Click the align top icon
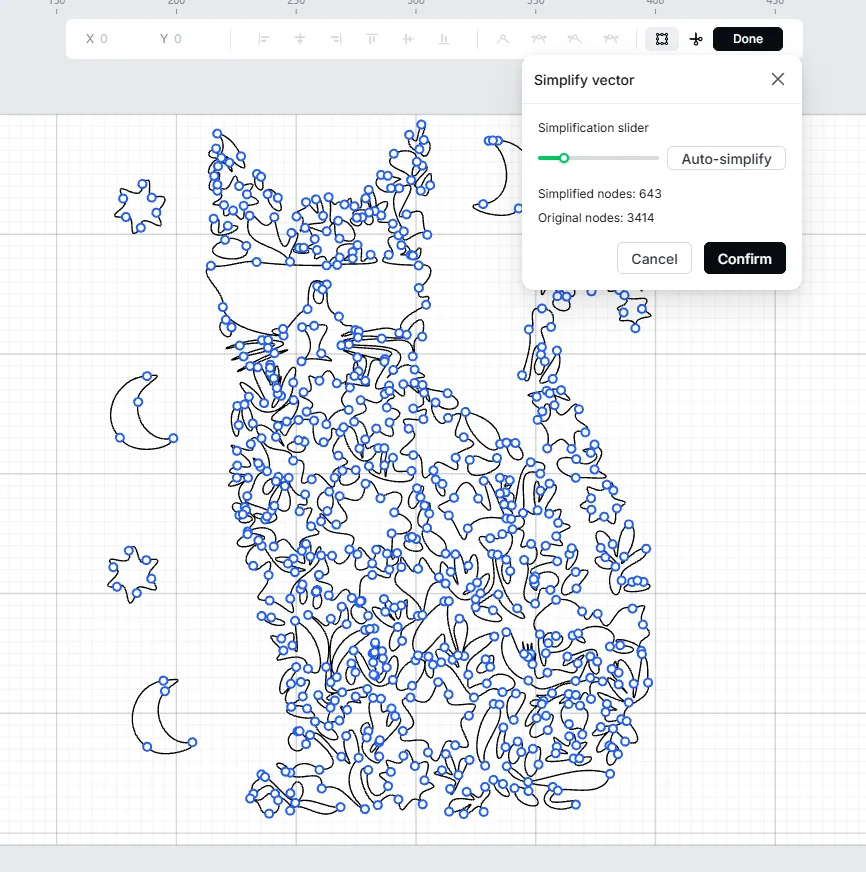The width and height of the screenshot is (866, 872). (372, 39)
